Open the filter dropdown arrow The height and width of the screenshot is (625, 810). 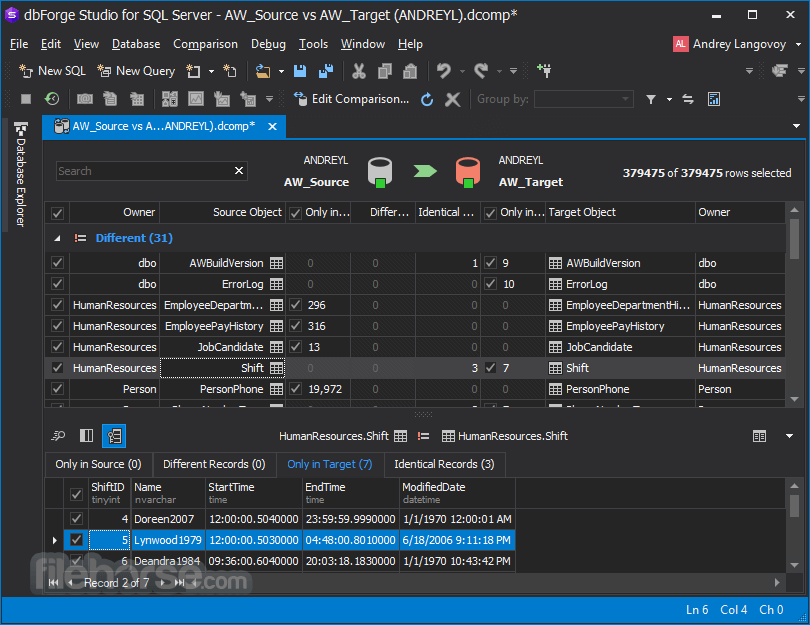[669, 99]
